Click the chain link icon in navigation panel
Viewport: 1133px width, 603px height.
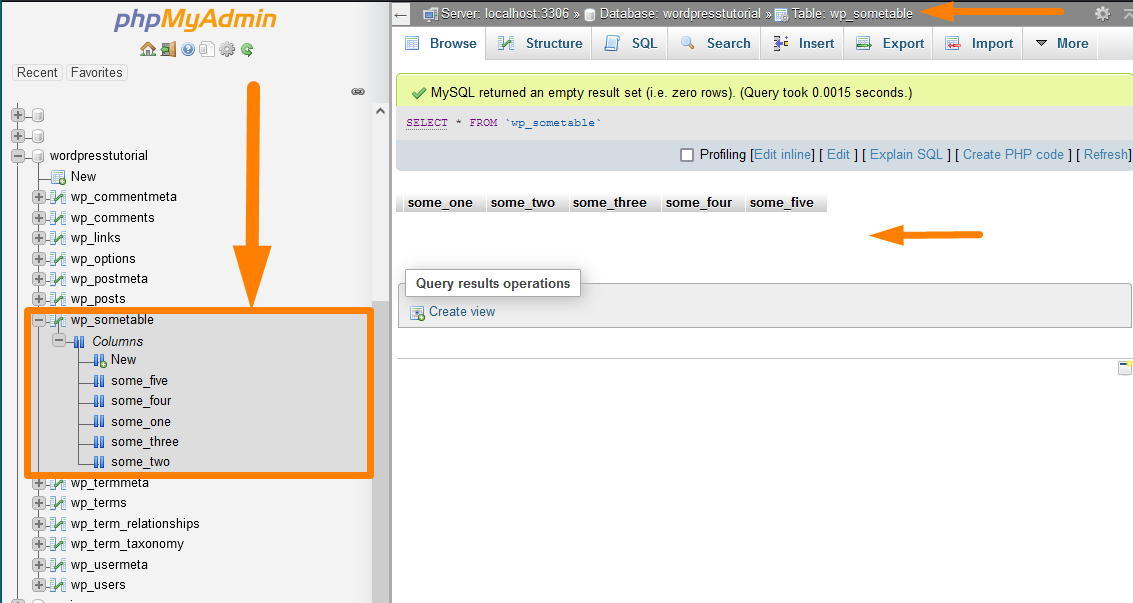358,92
